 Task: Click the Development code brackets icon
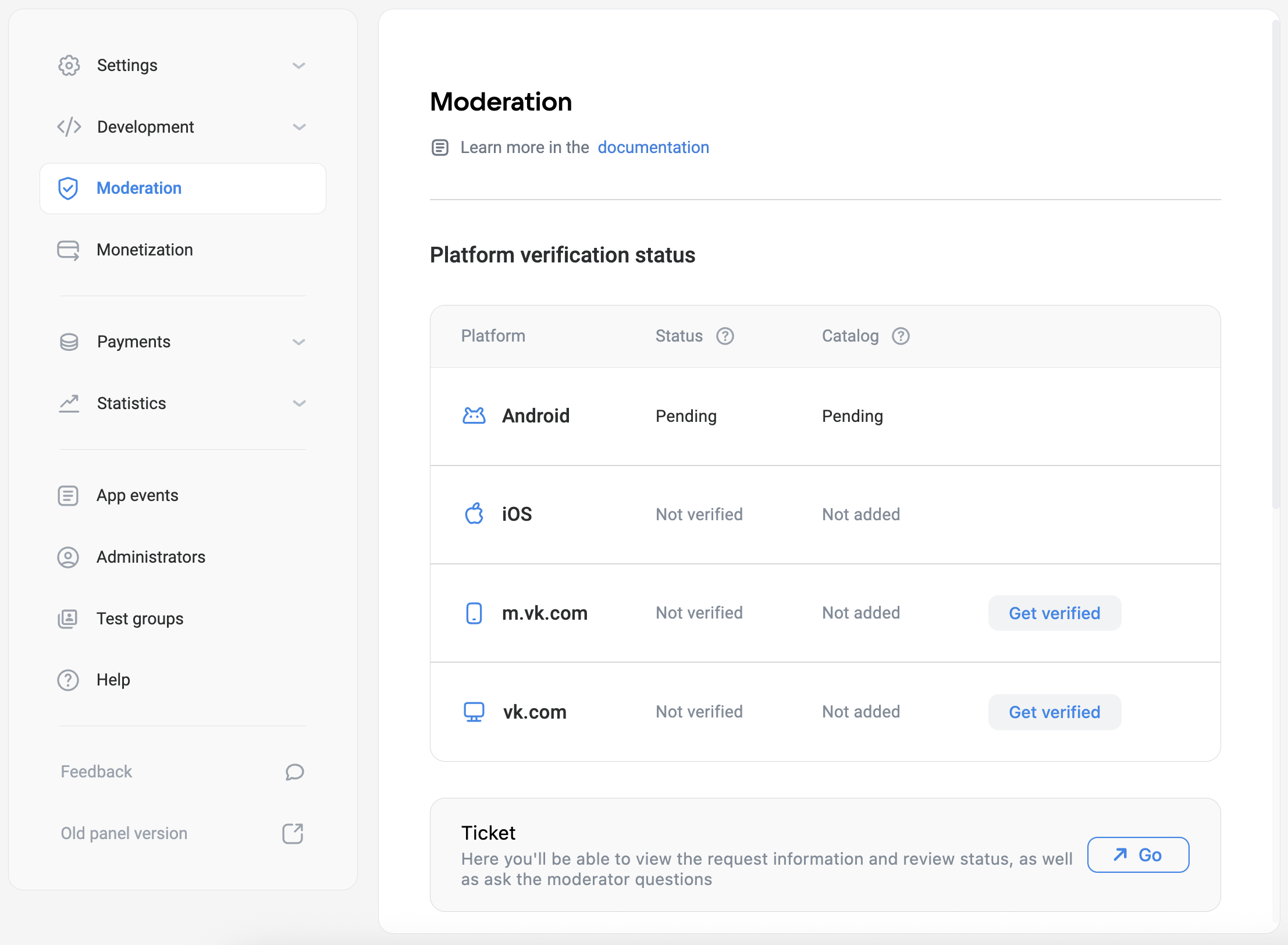pos(69,127)
